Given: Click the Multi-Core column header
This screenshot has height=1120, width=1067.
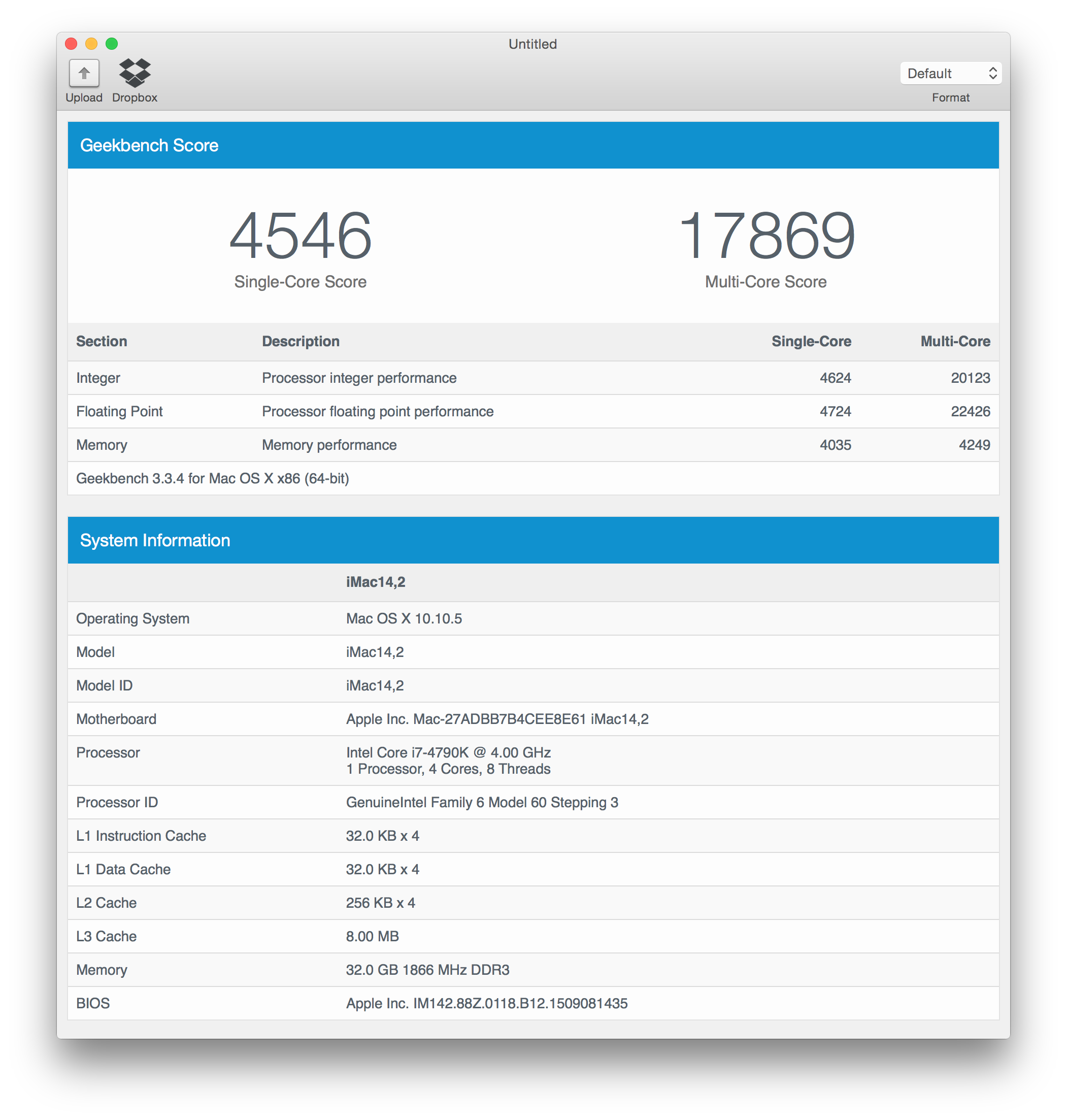Looking at the screenshot, I should point(955,341).
